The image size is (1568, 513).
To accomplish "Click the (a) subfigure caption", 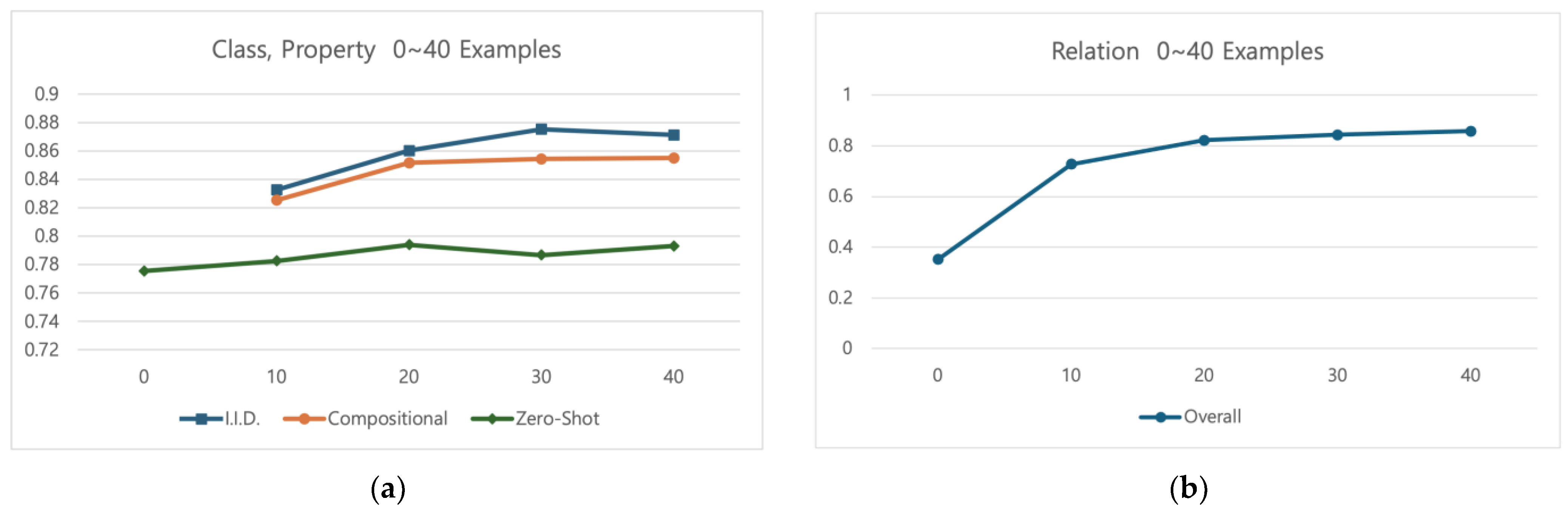I will tap(388, 489).
